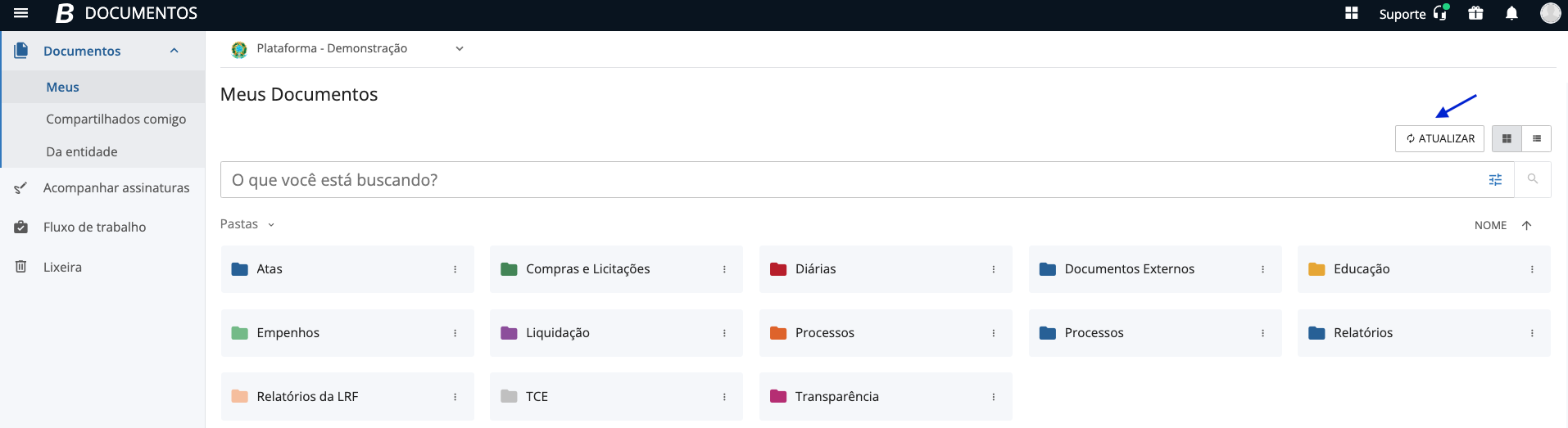
Task: Open Suporte link in header
Action: click(x=1412, y=14)
